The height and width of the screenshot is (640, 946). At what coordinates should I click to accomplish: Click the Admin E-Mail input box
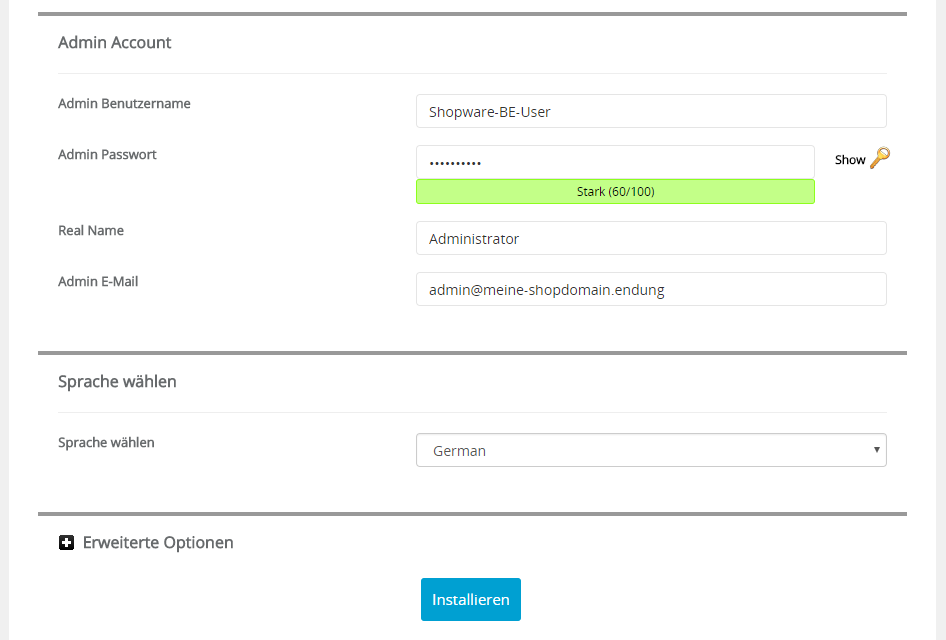[651, 289]
